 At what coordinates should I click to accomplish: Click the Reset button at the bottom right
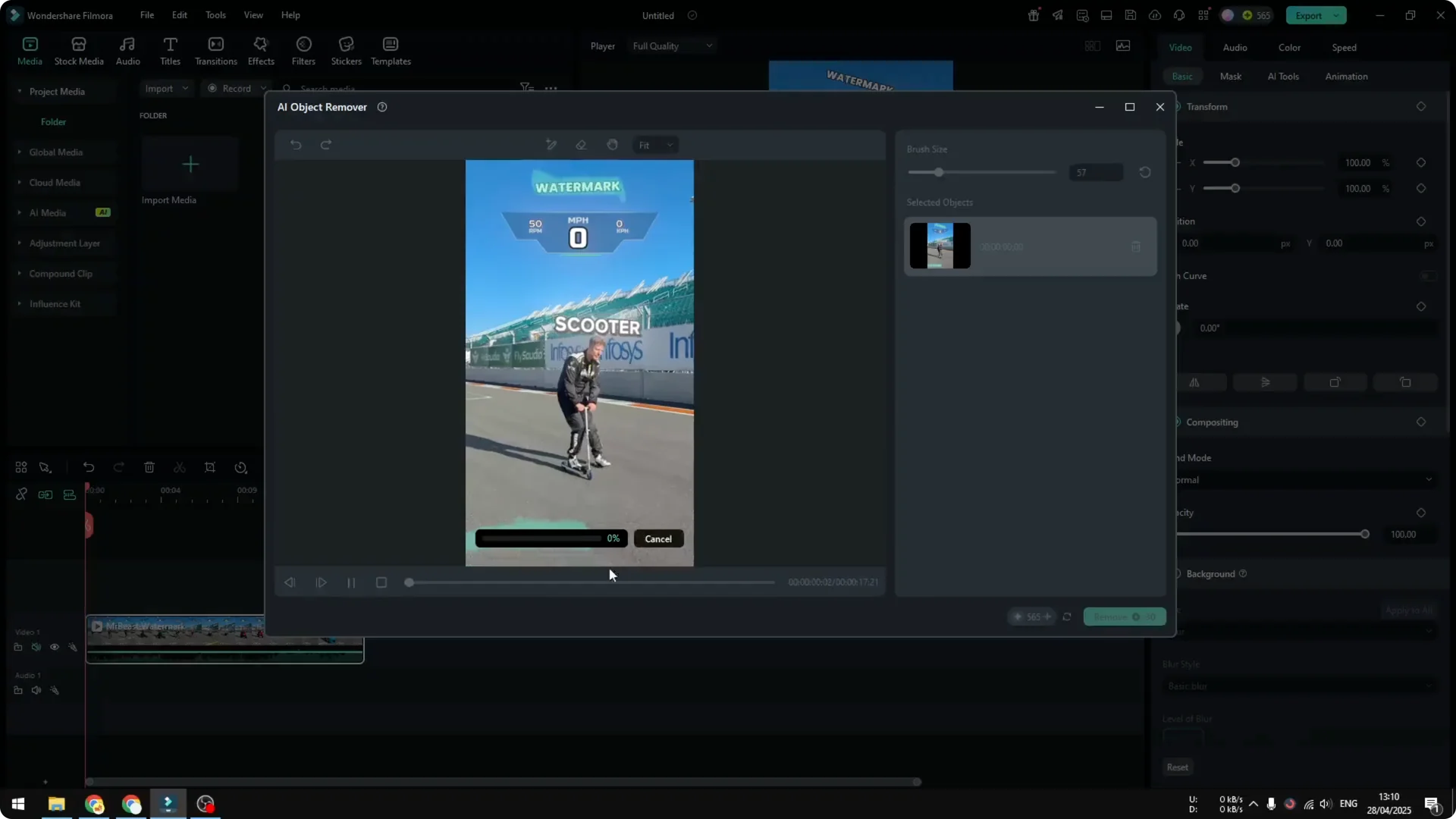(1177, 767)
